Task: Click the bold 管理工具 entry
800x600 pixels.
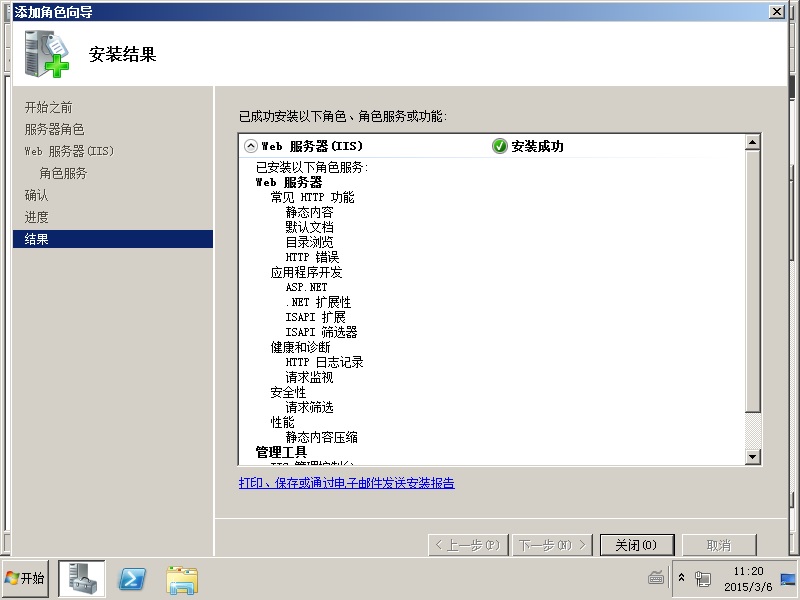Action: point(281,452)
